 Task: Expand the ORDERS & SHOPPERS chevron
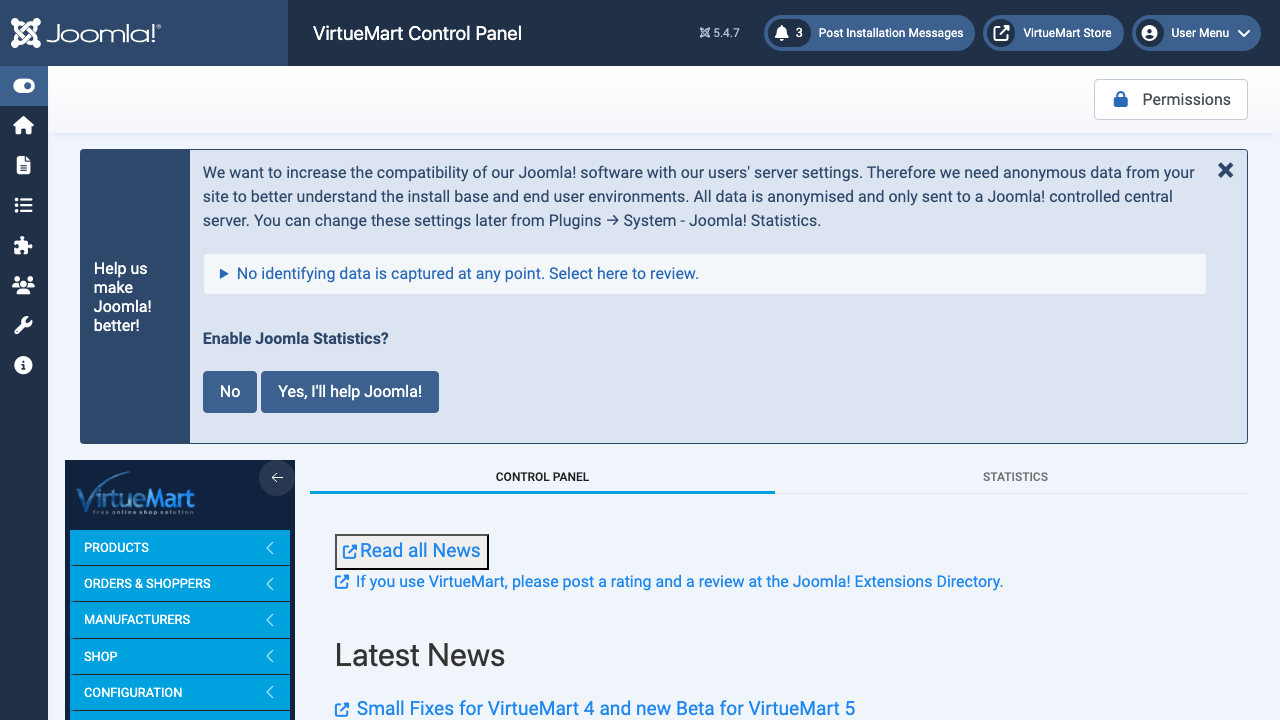[270, 584]
